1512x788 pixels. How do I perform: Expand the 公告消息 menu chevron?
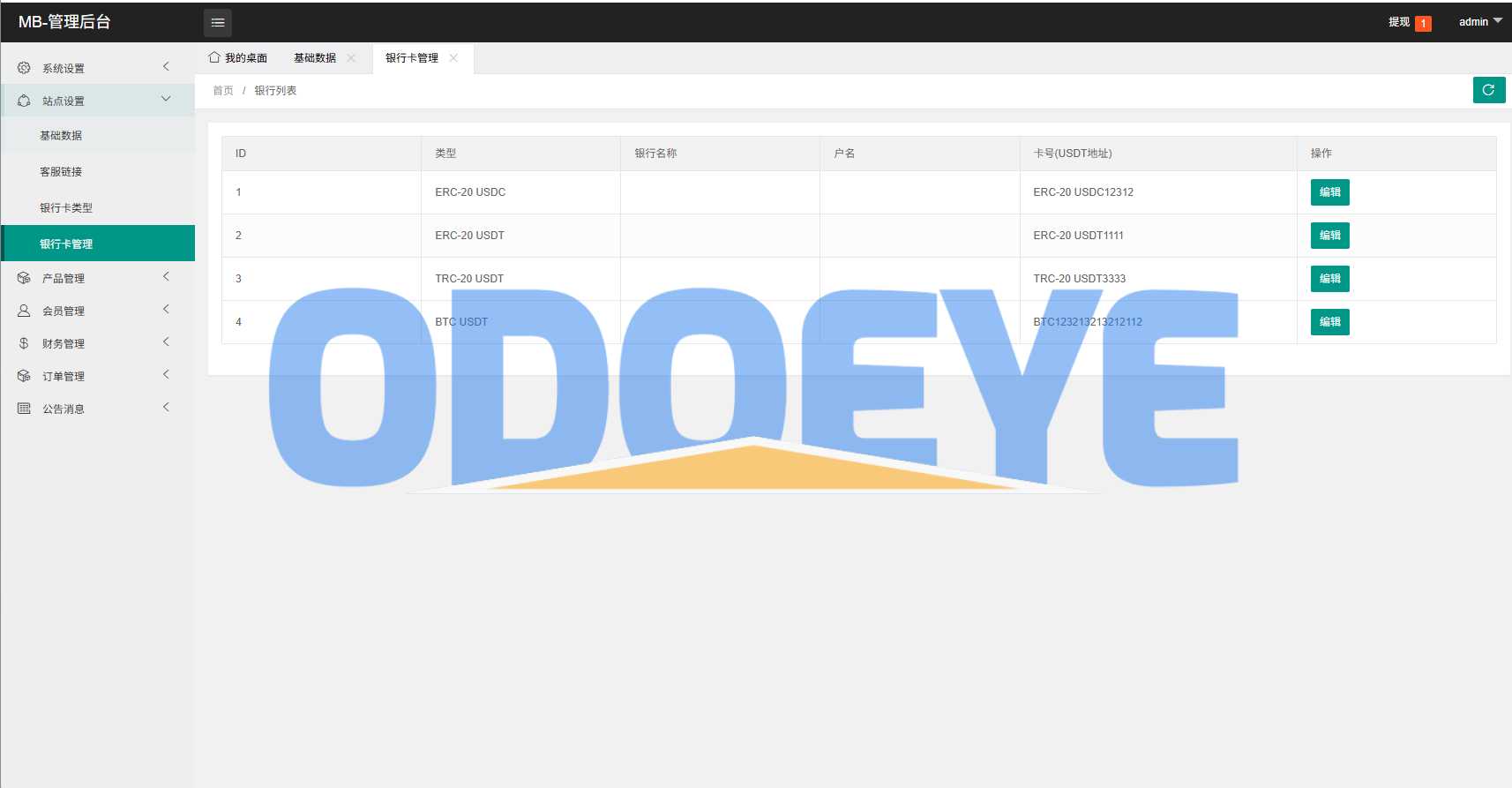[x=166, y=408]
